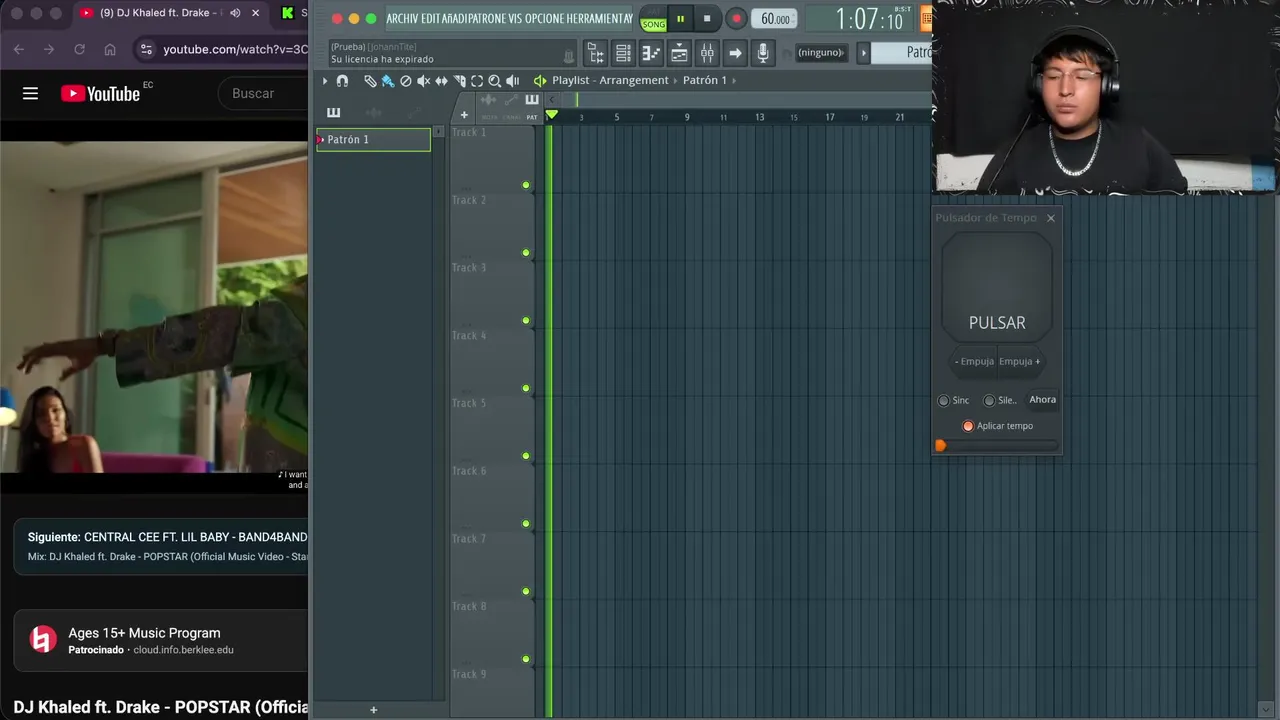This screenshot has height=720, width=1280.
Task: Mute Track 1 with its green dot
Action: tap(526, 185)
